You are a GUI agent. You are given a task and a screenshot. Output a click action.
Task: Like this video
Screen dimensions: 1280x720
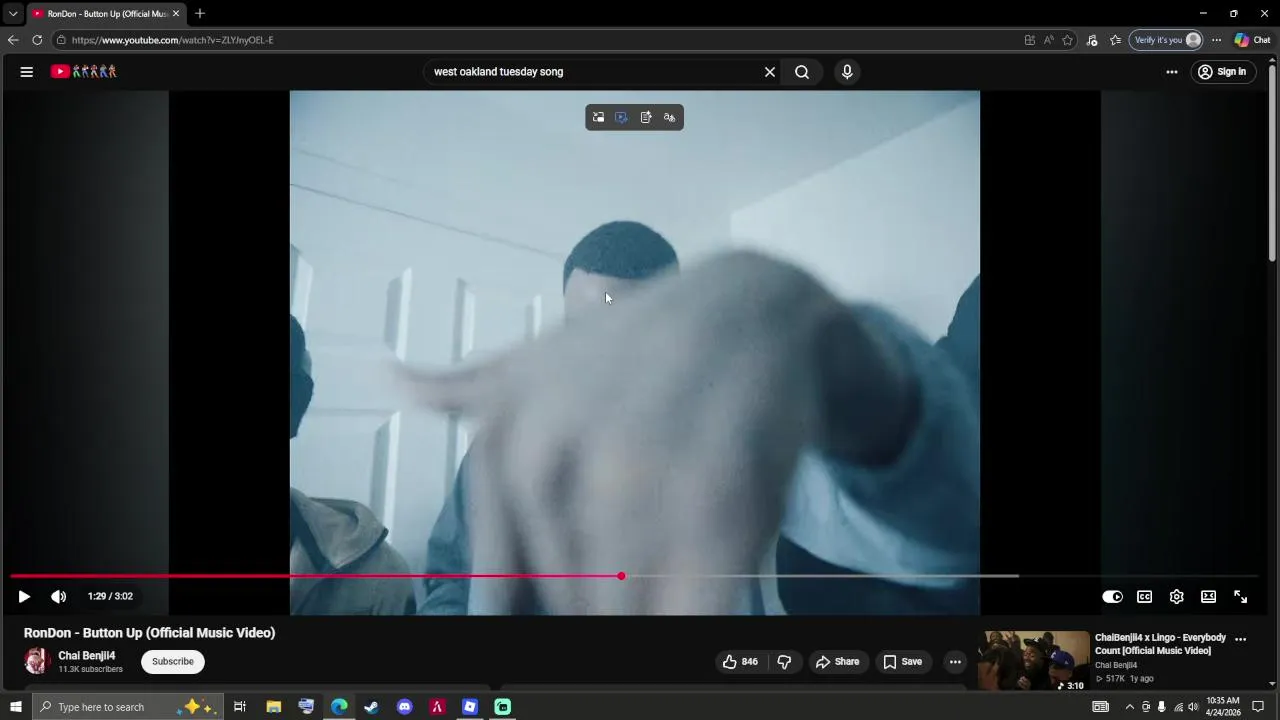740,661
